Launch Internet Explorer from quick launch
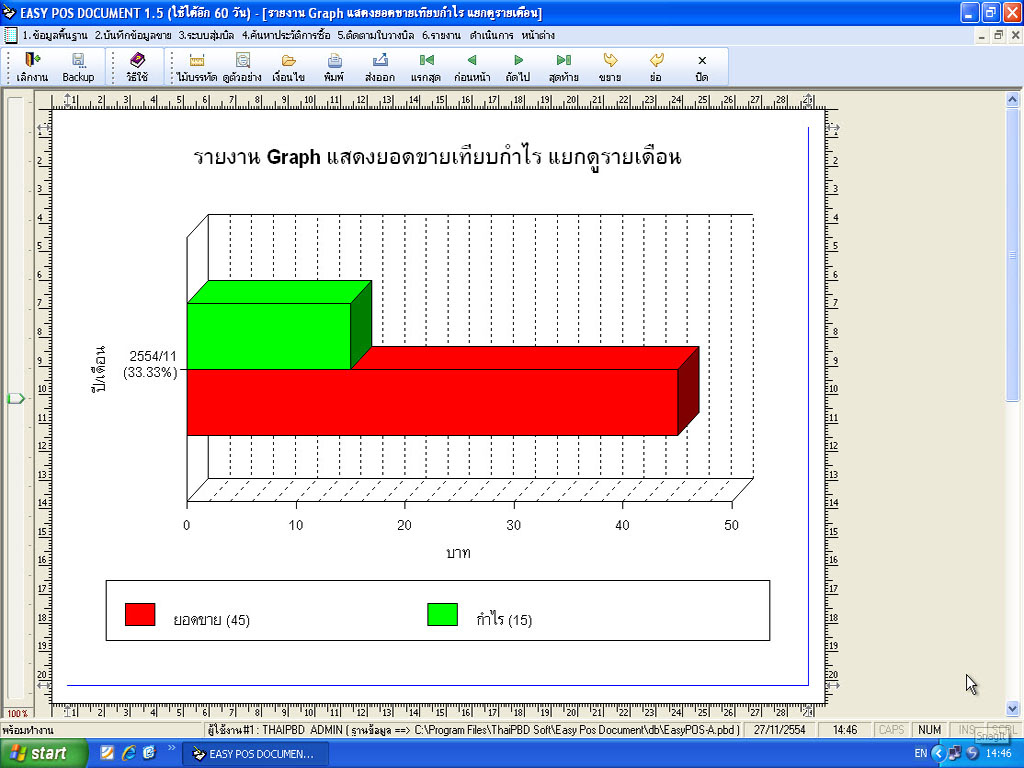 [129, 753]
